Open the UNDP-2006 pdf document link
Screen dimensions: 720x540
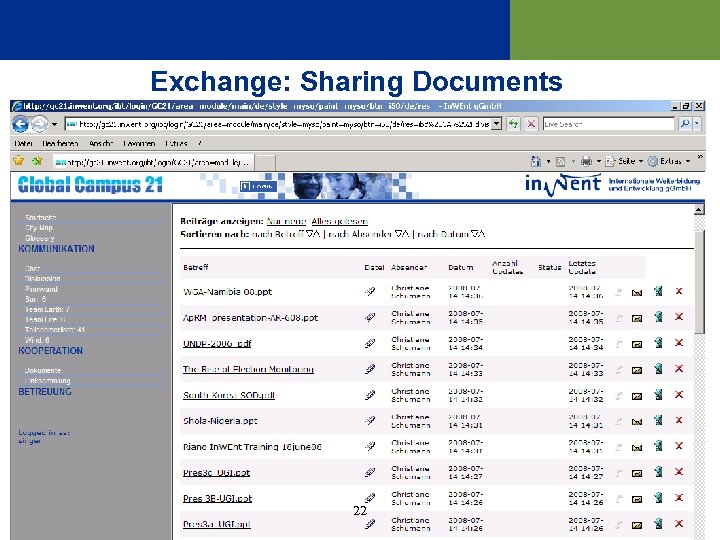217,343
